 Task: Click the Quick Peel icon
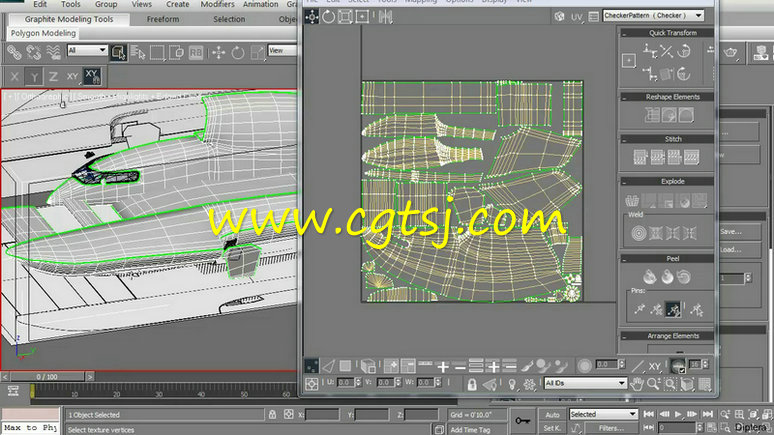(x=650, y=277)
